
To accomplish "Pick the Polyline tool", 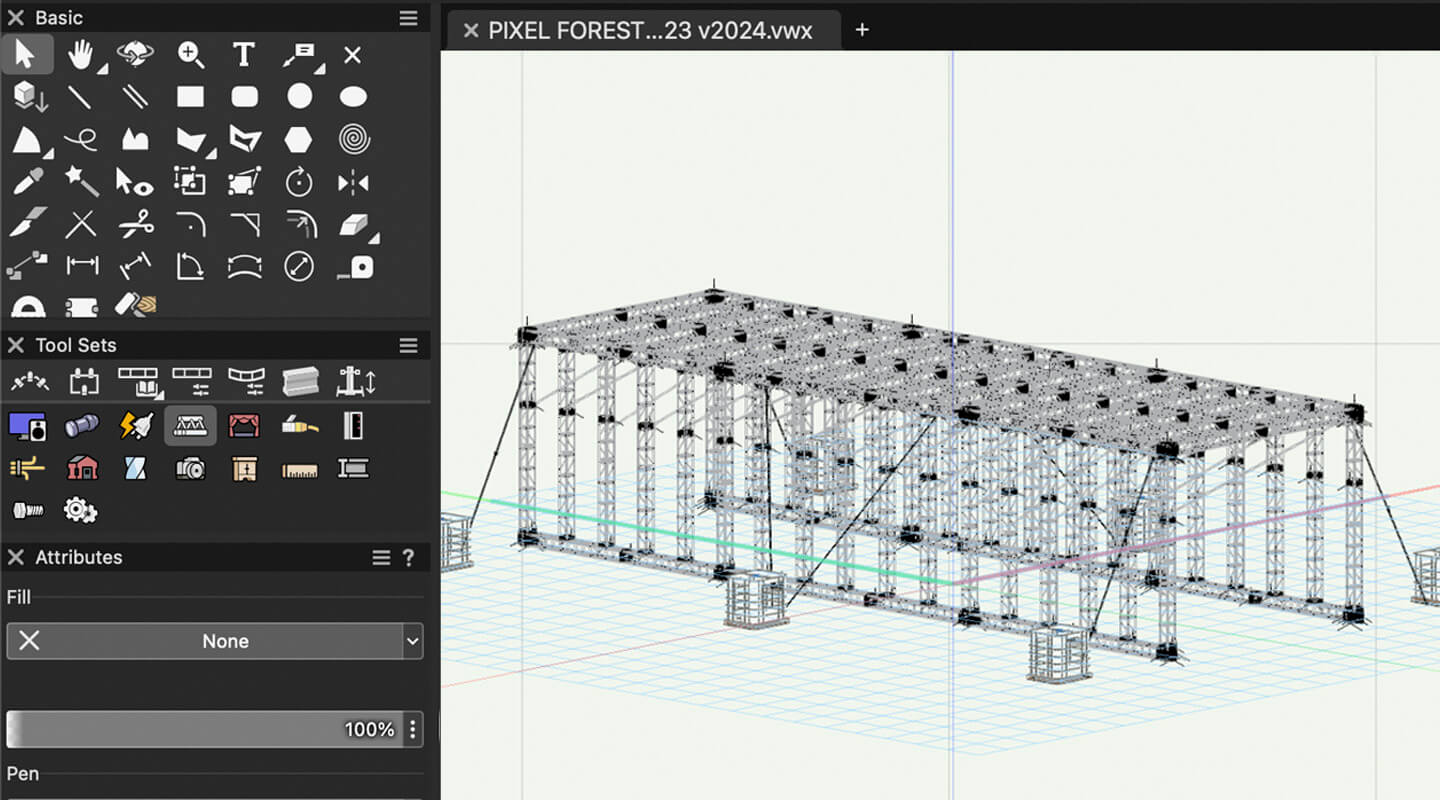I will 135,140.
